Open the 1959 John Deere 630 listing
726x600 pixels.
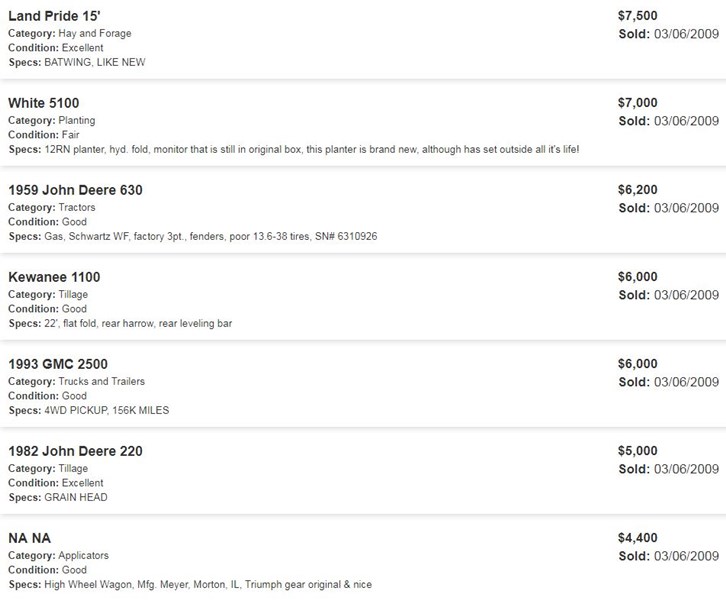click(75, 190)
